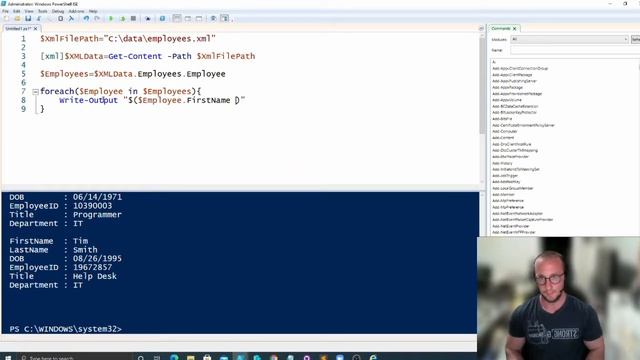The height and width of the screenshot is (360, 640).
Task: Show script pane on right layout icon
Action: [188, 18]
